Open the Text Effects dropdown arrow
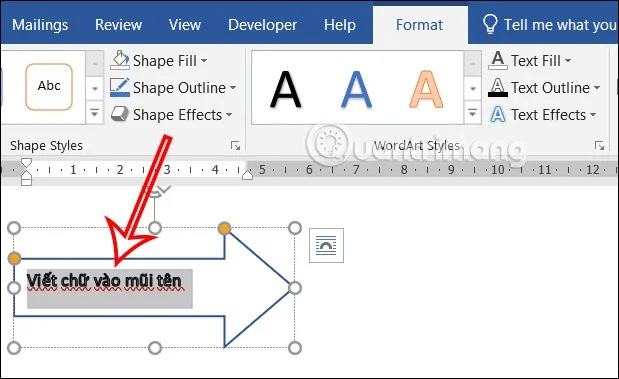This screenshot has height=379, width=619. point(593,115)
